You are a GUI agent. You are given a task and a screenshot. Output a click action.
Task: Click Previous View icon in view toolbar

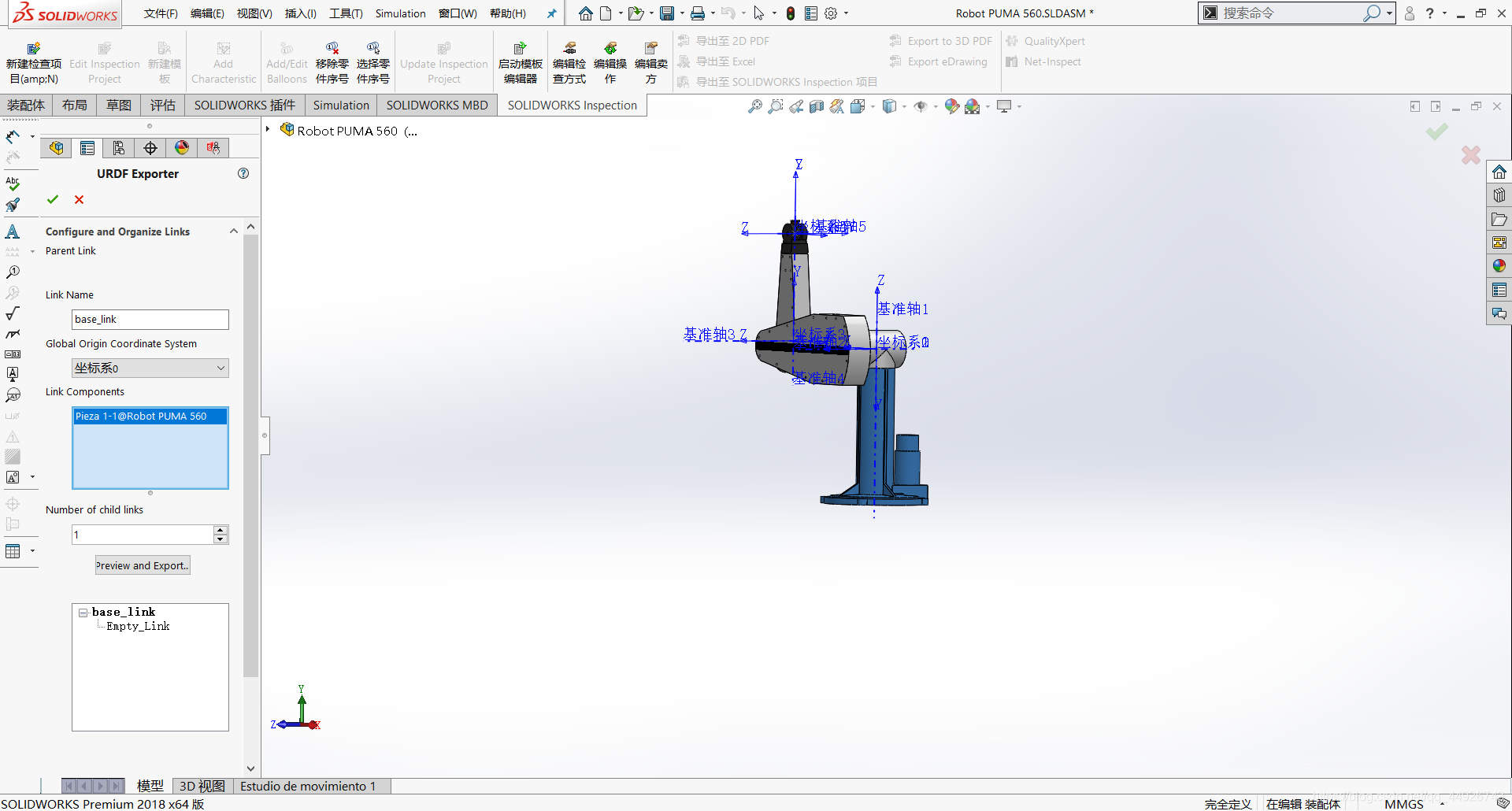click(796, 106)
